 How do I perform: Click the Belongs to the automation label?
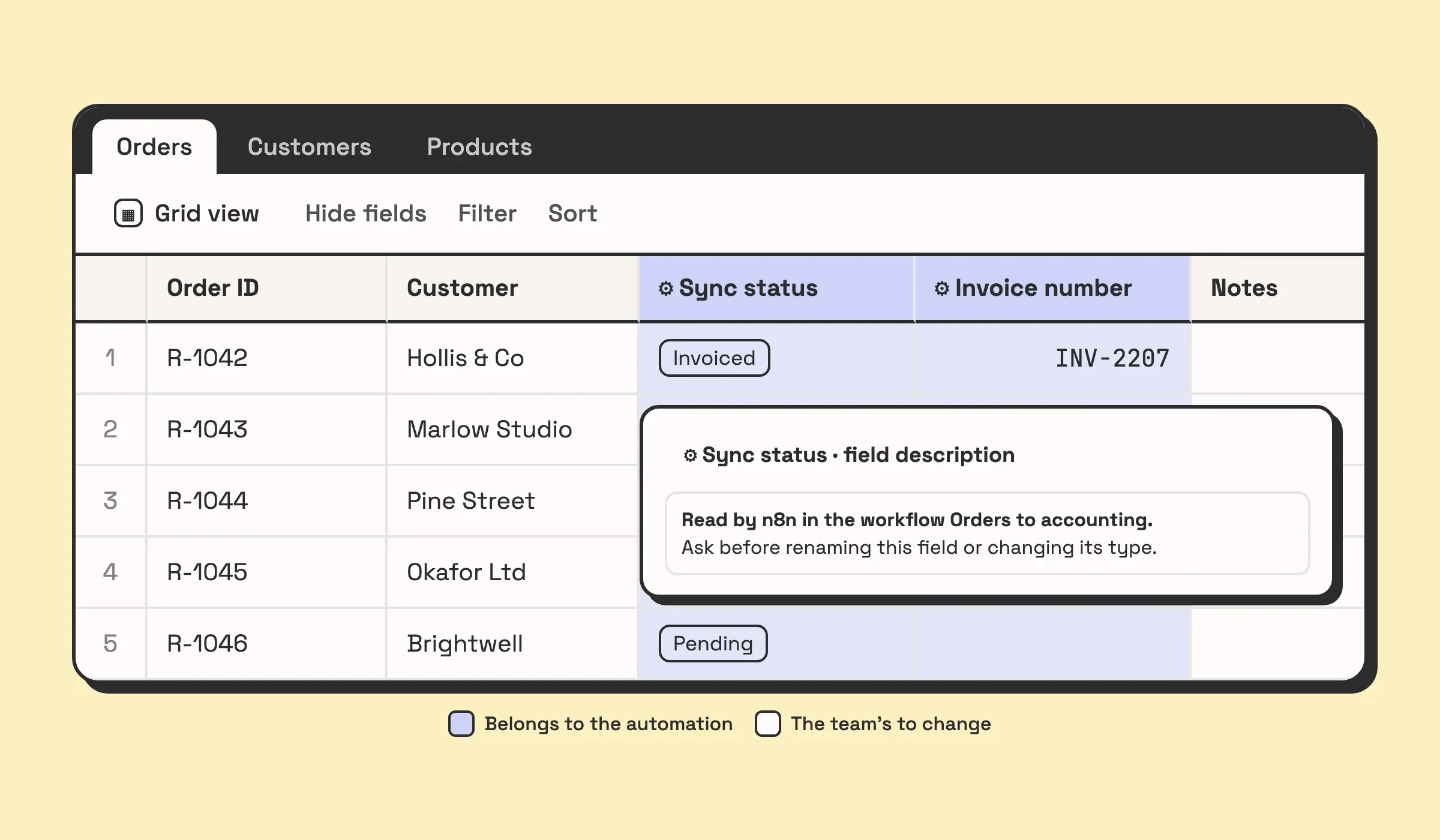(x=608, y=724)
